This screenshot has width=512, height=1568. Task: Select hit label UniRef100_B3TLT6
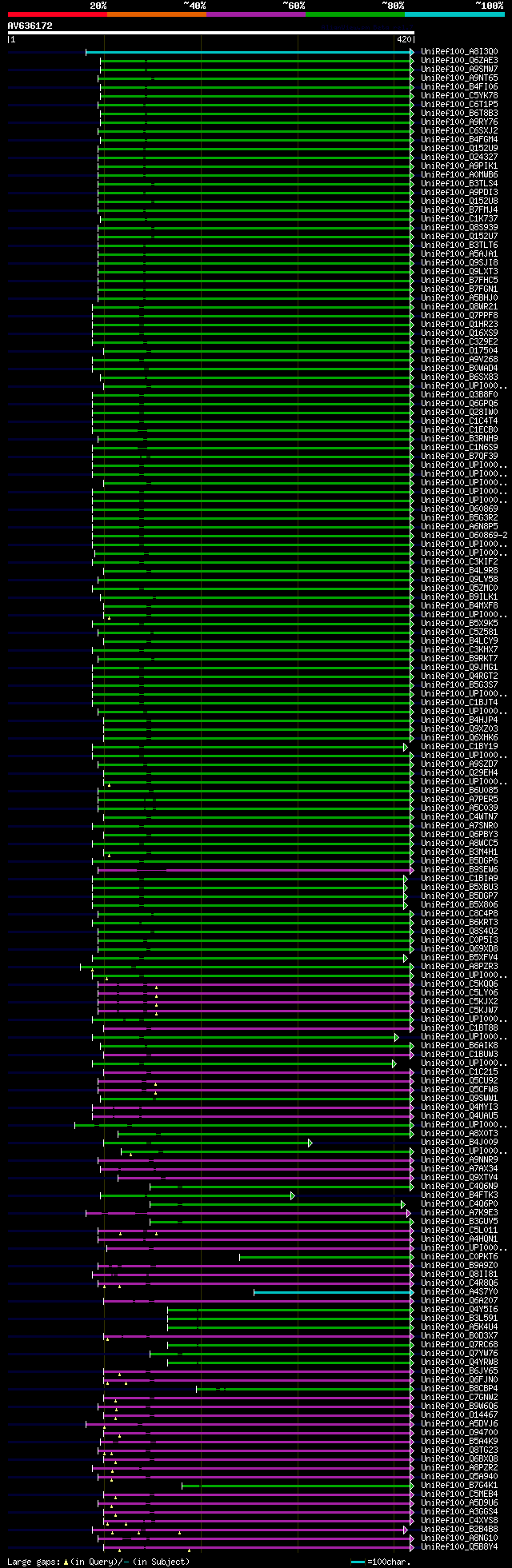click(x=459, y=245)
